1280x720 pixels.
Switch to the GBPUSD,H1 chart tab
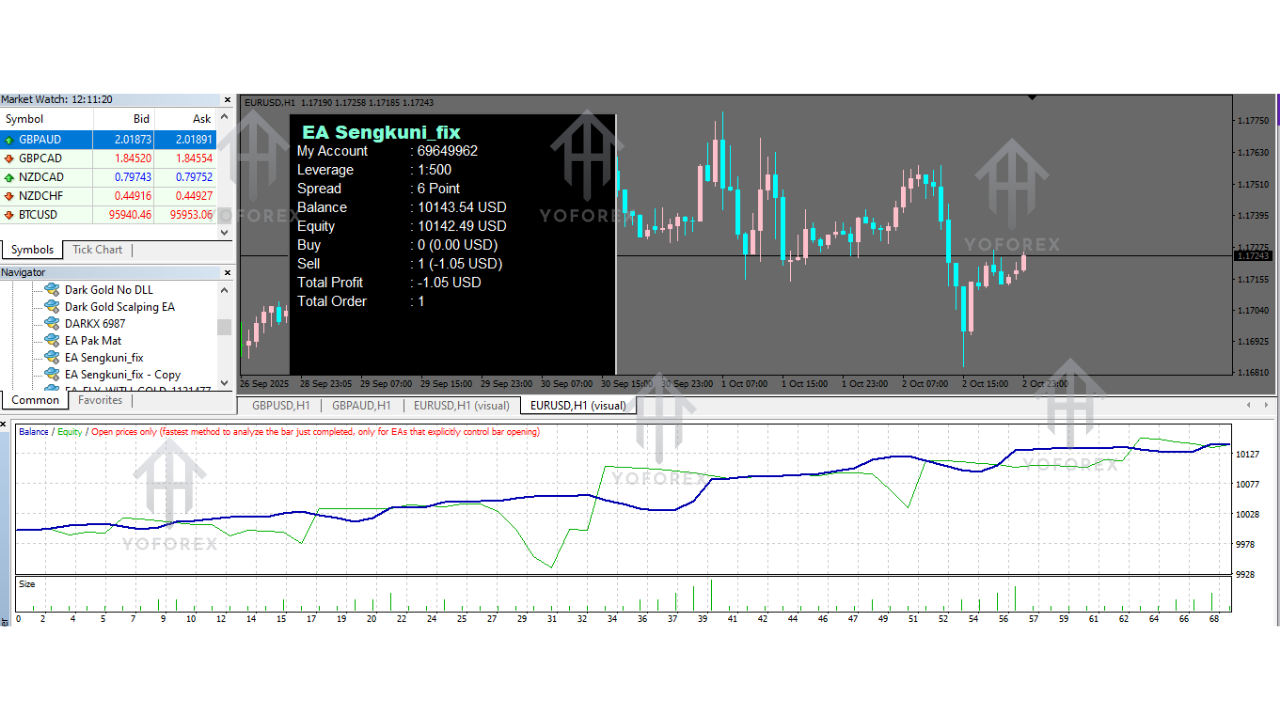(280, 406)
